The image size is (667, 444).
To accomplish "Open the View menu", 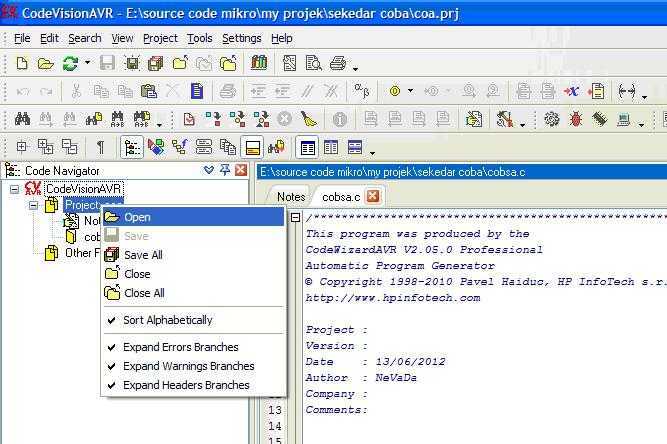I will 122,38.
